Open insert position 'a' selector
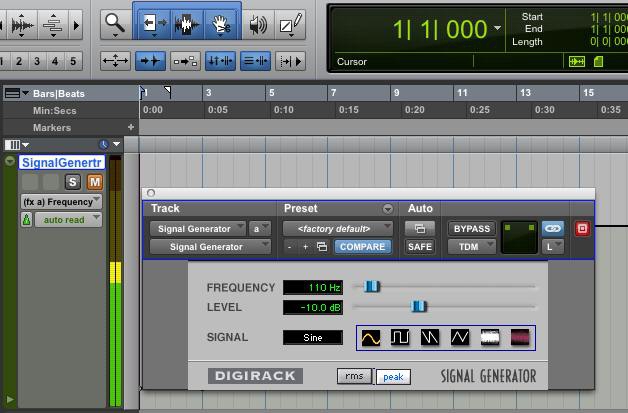 pyautogui.click(x=260, y=229)
